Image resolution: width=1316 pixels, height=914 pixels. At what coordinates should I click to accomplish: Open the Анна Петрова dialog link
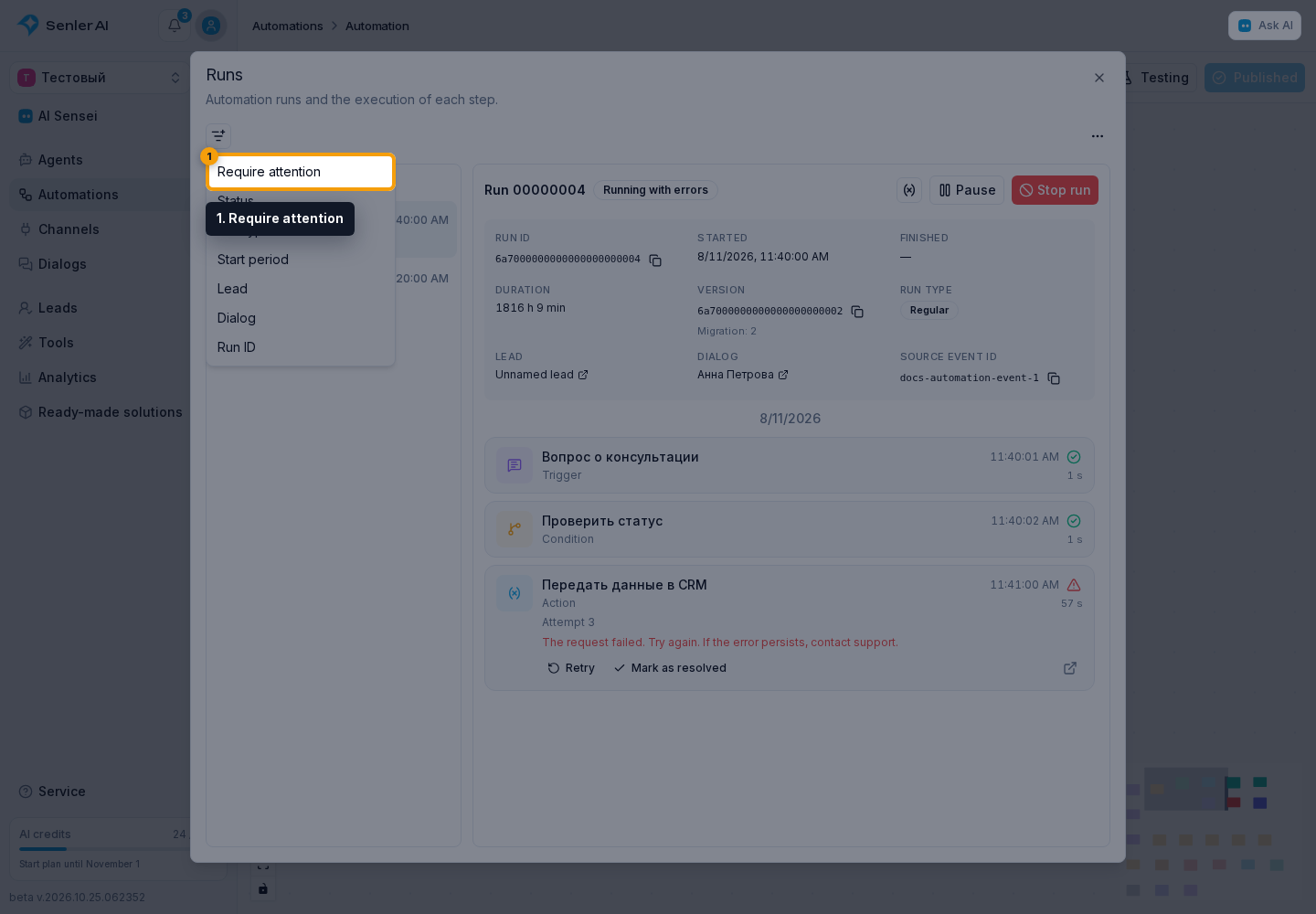tap(743, 375)
